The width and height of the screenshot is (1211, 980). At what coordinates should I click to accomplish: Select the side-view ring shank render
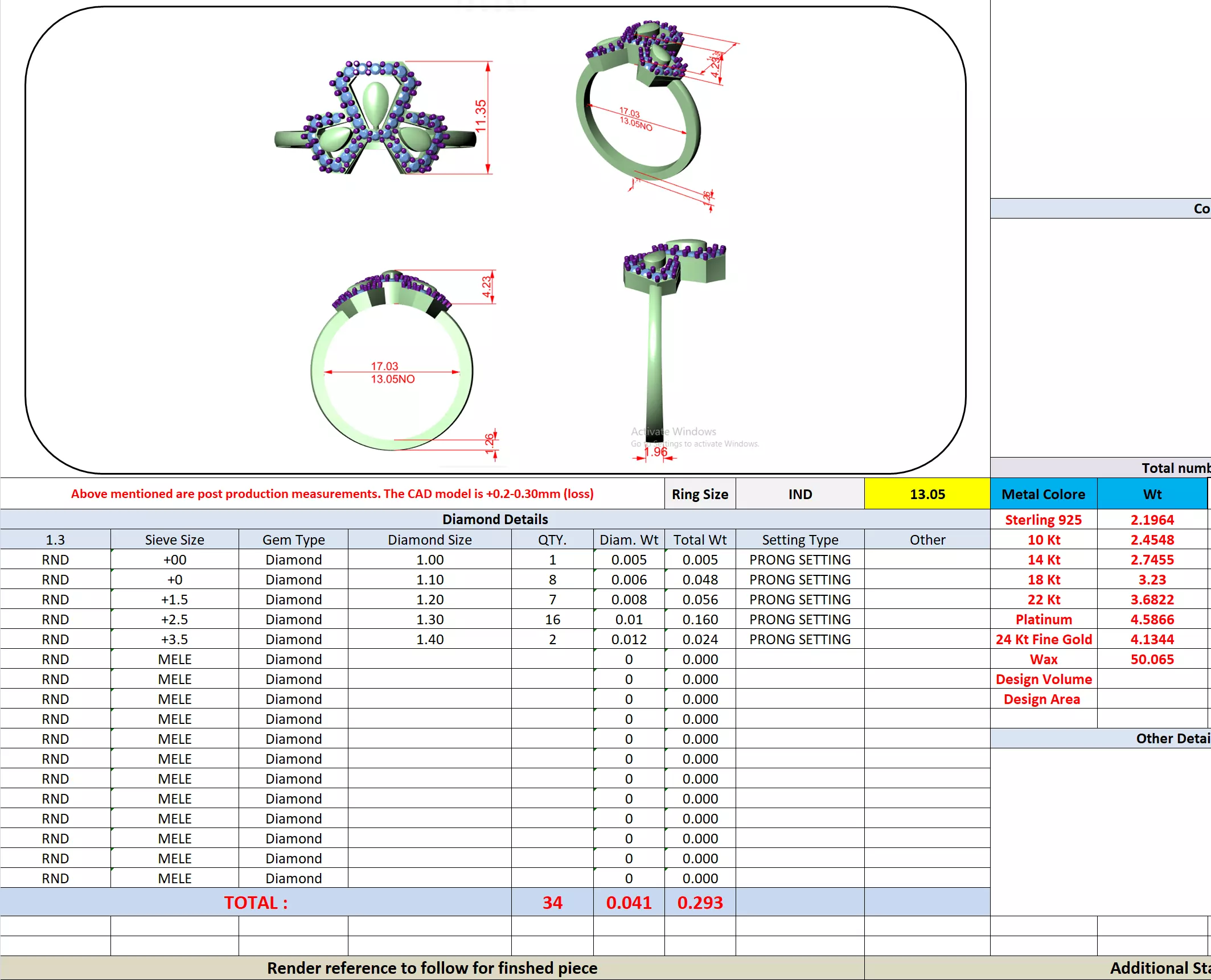pos(656,341)
